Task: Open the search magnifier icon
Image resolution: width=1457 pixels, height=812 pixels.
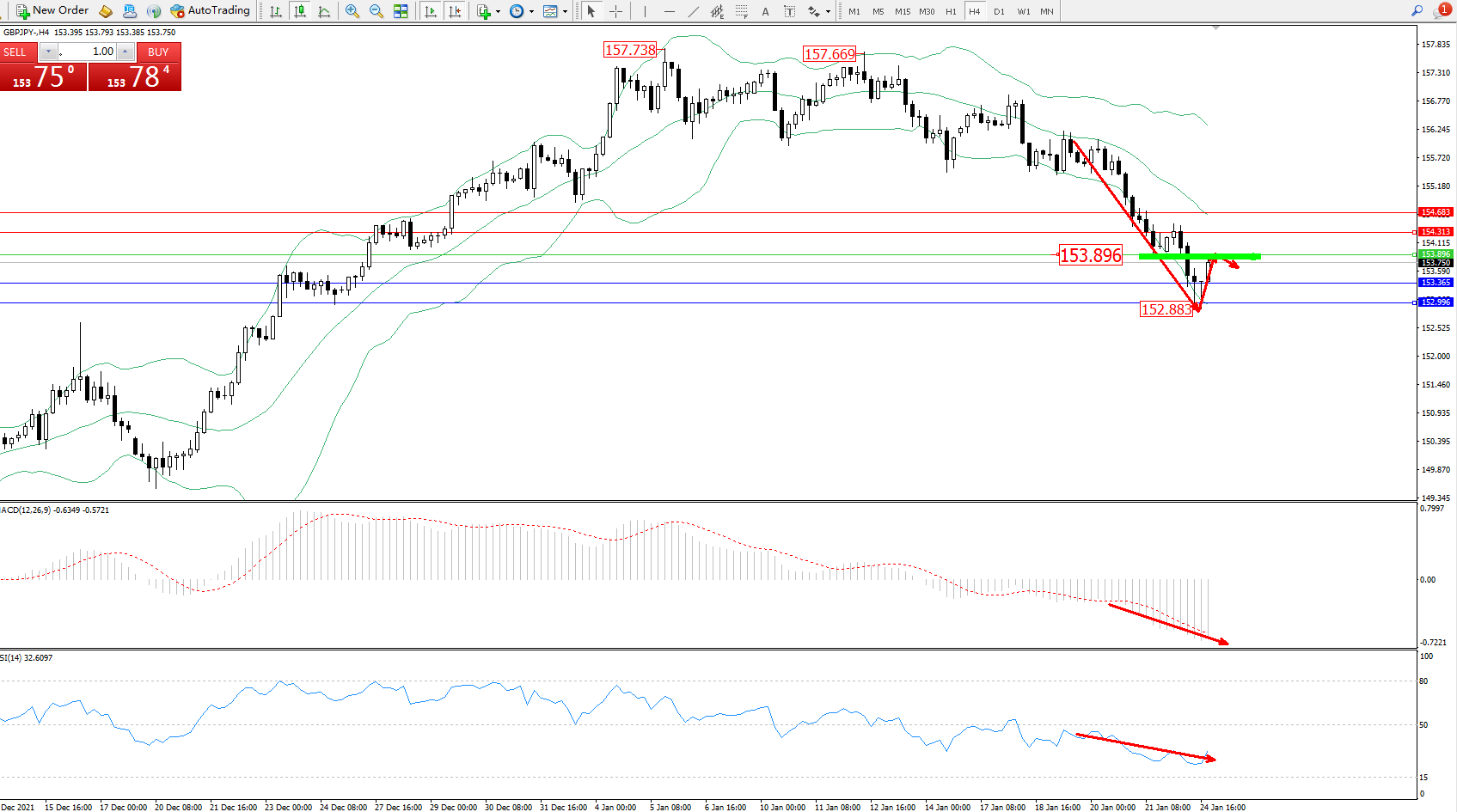Action: pos(1417,10)
